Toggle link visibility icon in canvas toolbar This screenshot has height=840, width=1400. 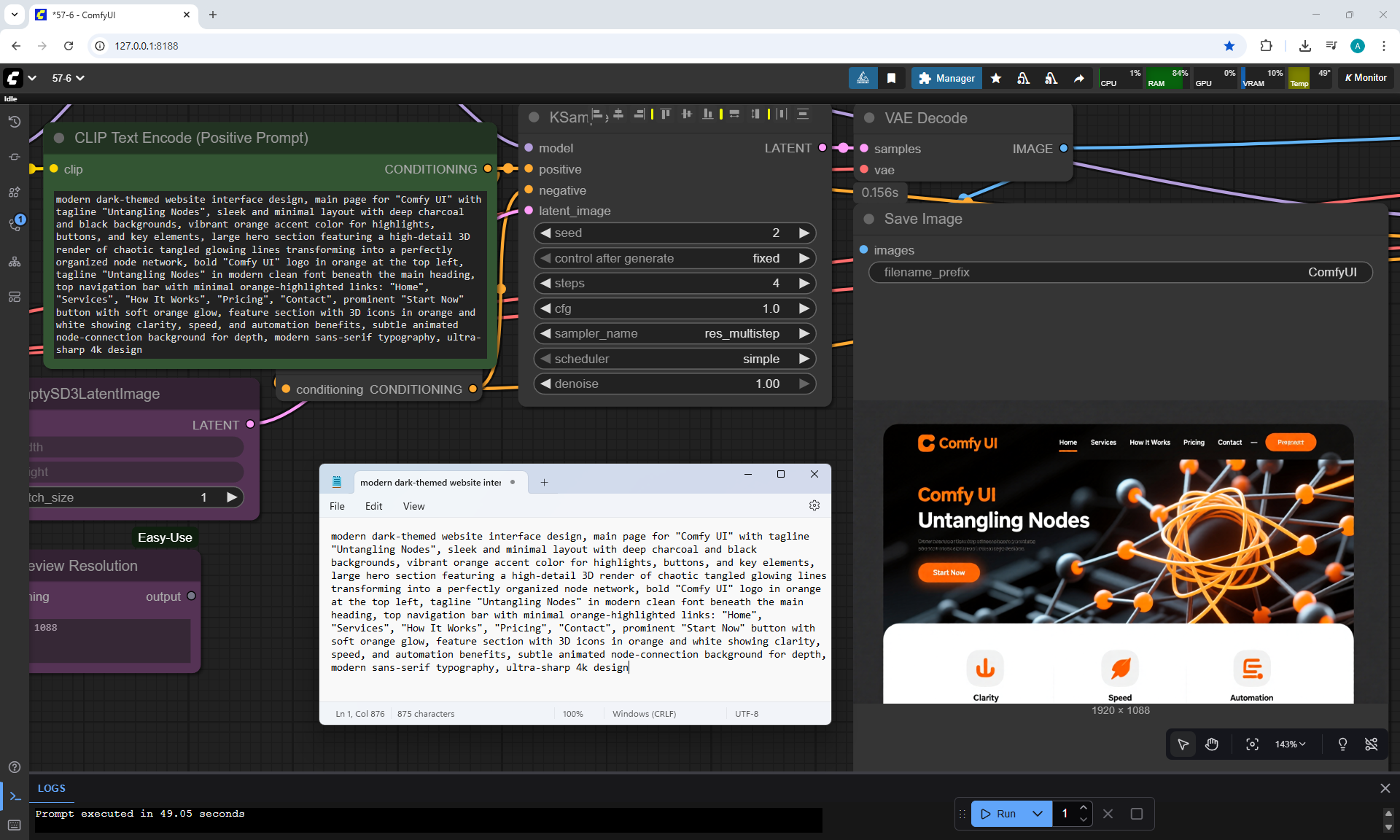(1371, 744)
